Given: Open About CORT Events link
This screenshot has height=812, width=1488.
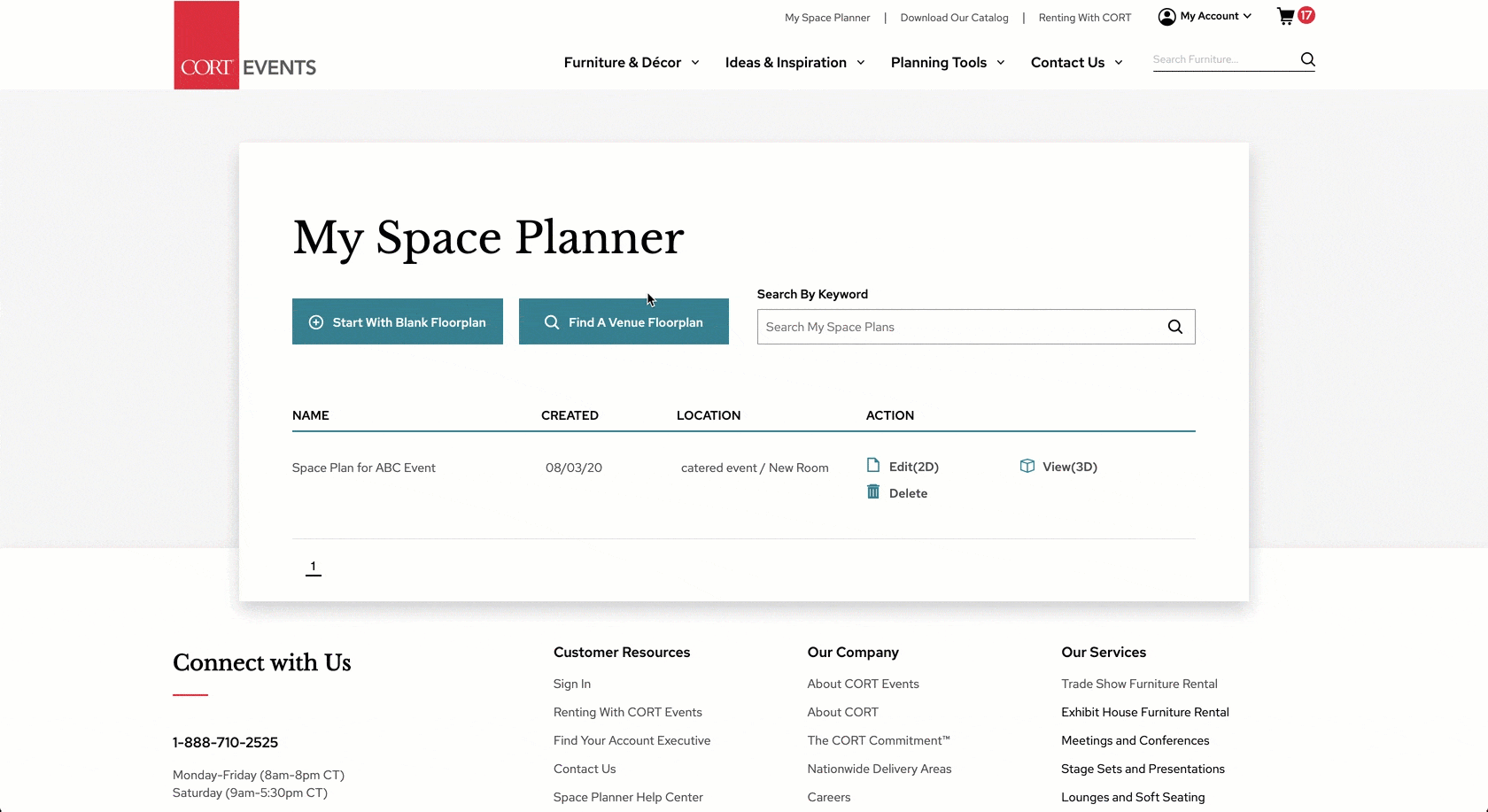Looking at the screenshot, I should (864, 684).
